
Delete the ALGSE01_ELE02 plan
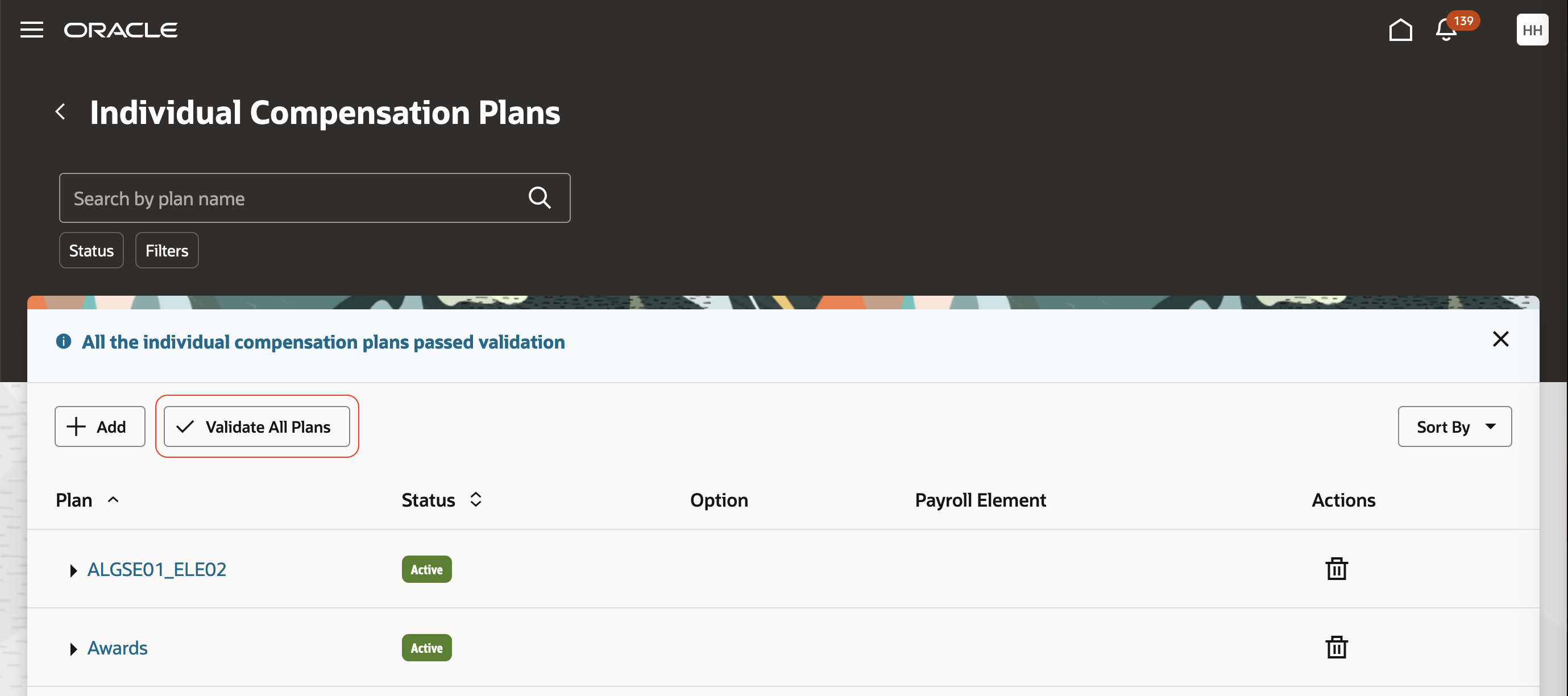coord(1336,569)
